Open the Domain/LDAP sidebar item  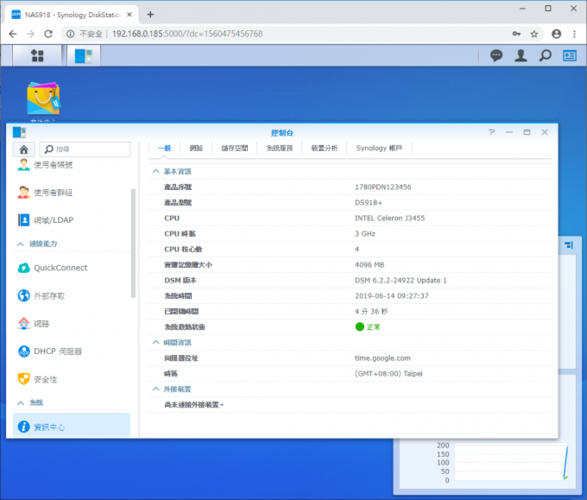[x=71, y=220]
